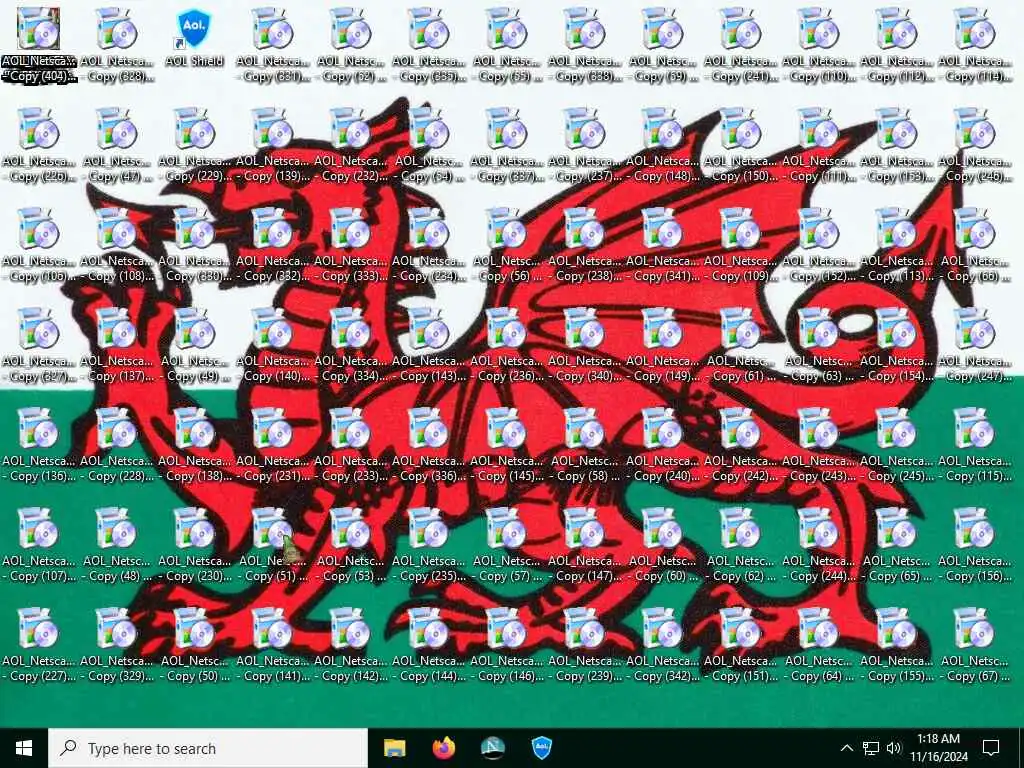The image size is (1024, 768).
Task: Open Netscape from the taskbar
Action: 493,748
